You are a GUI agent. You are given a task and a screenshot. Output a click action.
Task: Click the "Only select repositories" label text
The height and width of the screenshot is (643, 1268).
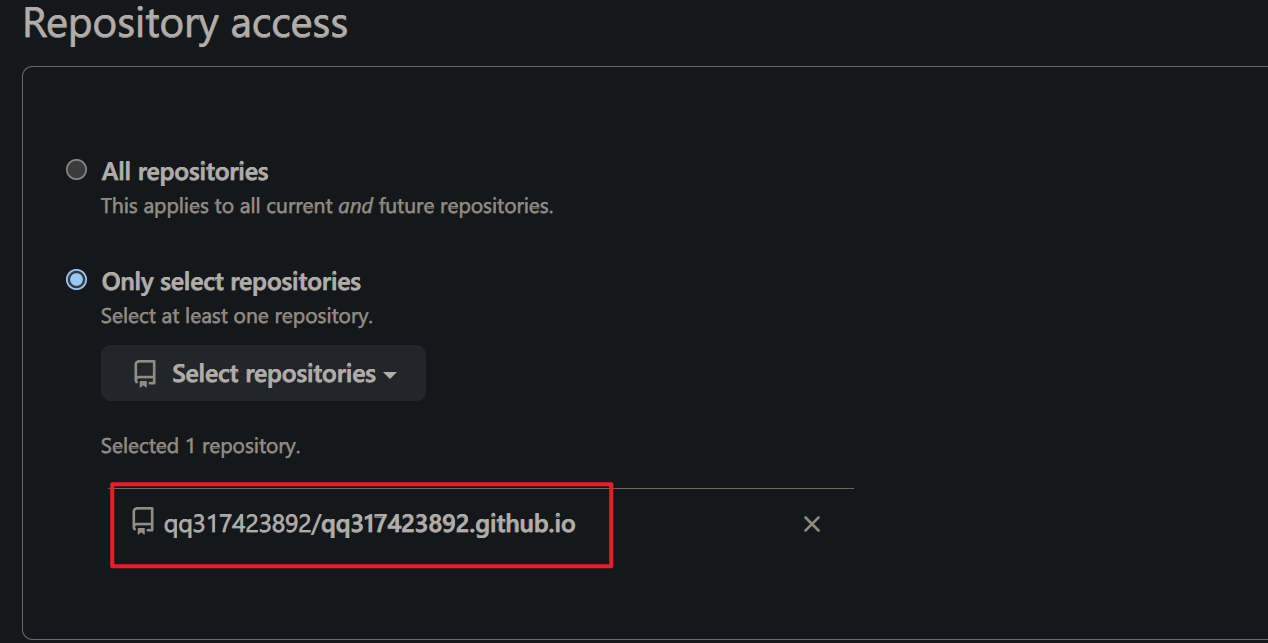[231, 281]
